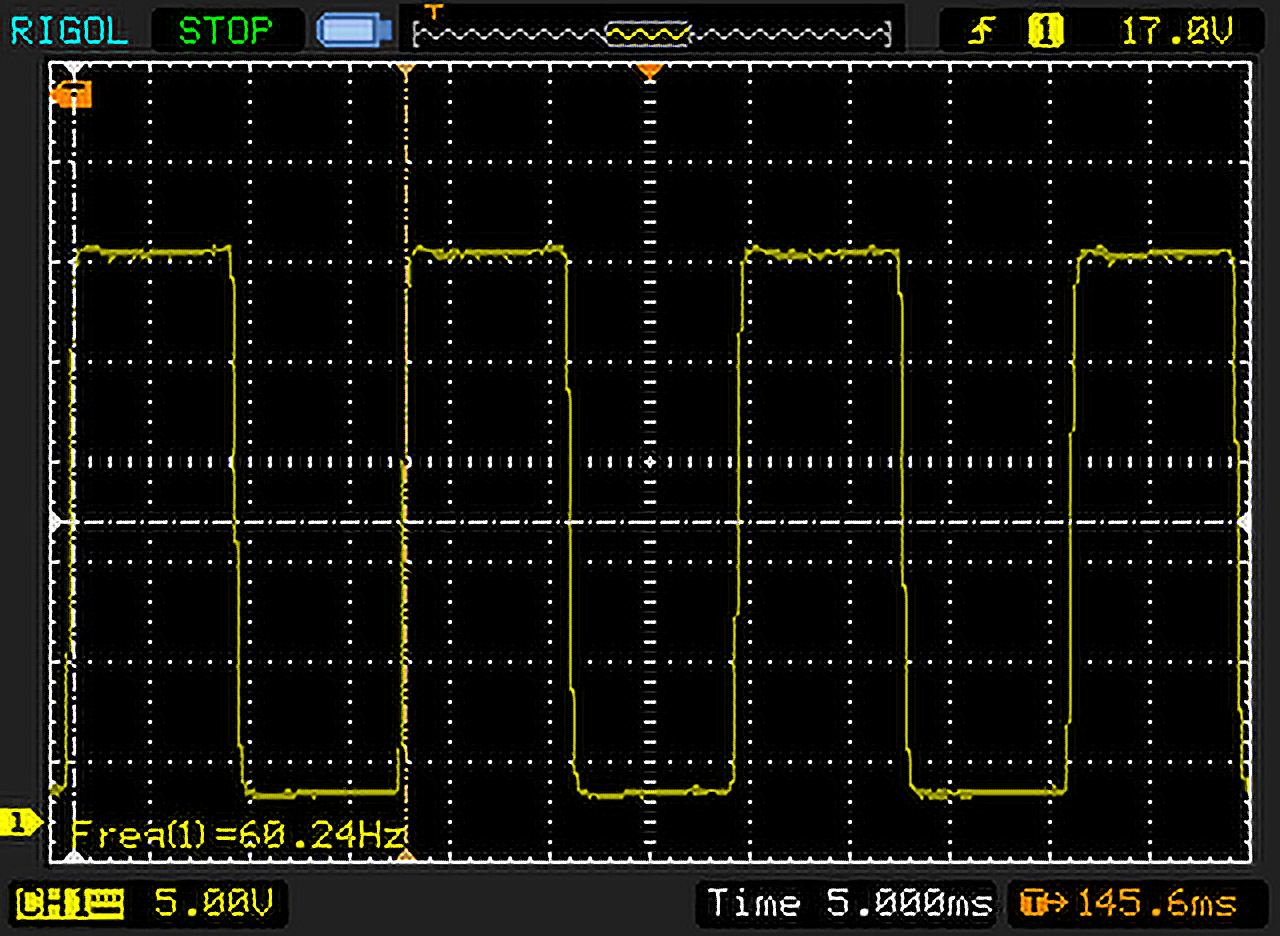Viewport: 1280px width, 936px height.
Task: Click the small orange T above memory bar
Action: click(x=433, y=11)
